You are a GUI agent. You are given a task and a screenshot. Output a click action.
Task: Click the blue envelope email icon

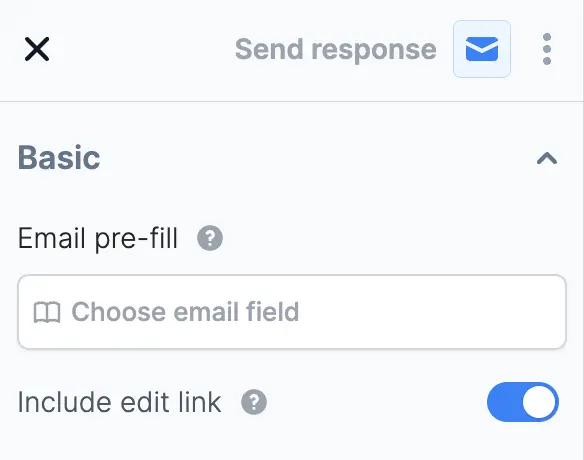(482, 49)
